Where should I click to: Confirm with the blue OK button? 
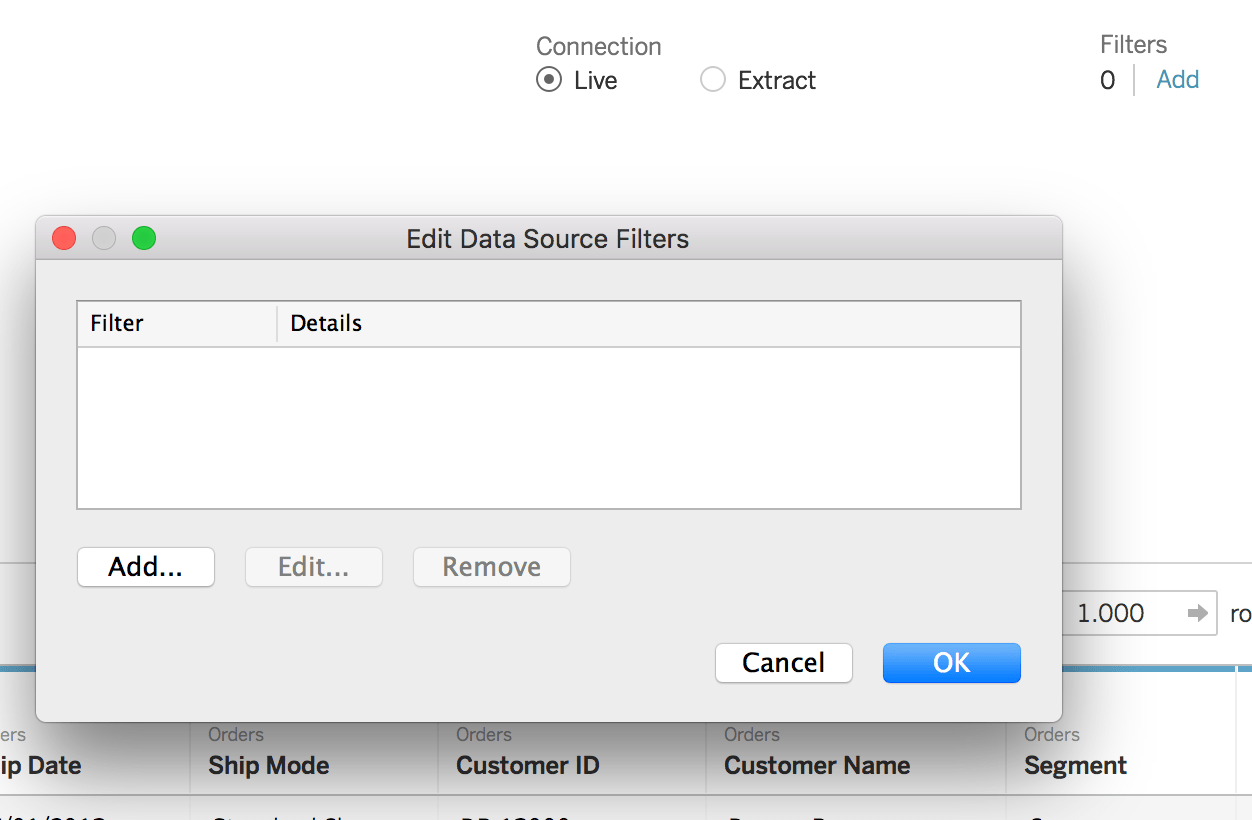coord(951,663)
